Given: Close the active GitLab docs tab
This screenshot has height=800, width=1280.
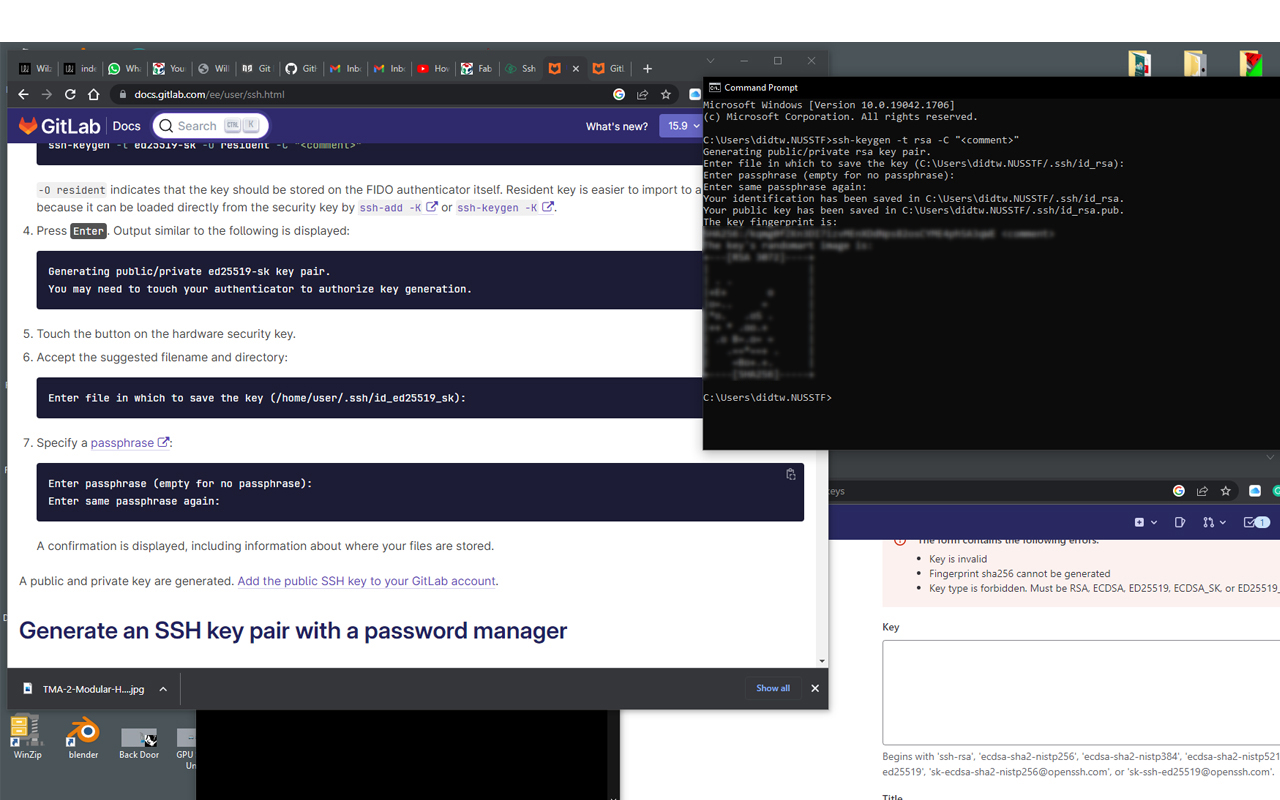Looking at the screenshot, I should [575, 68].
